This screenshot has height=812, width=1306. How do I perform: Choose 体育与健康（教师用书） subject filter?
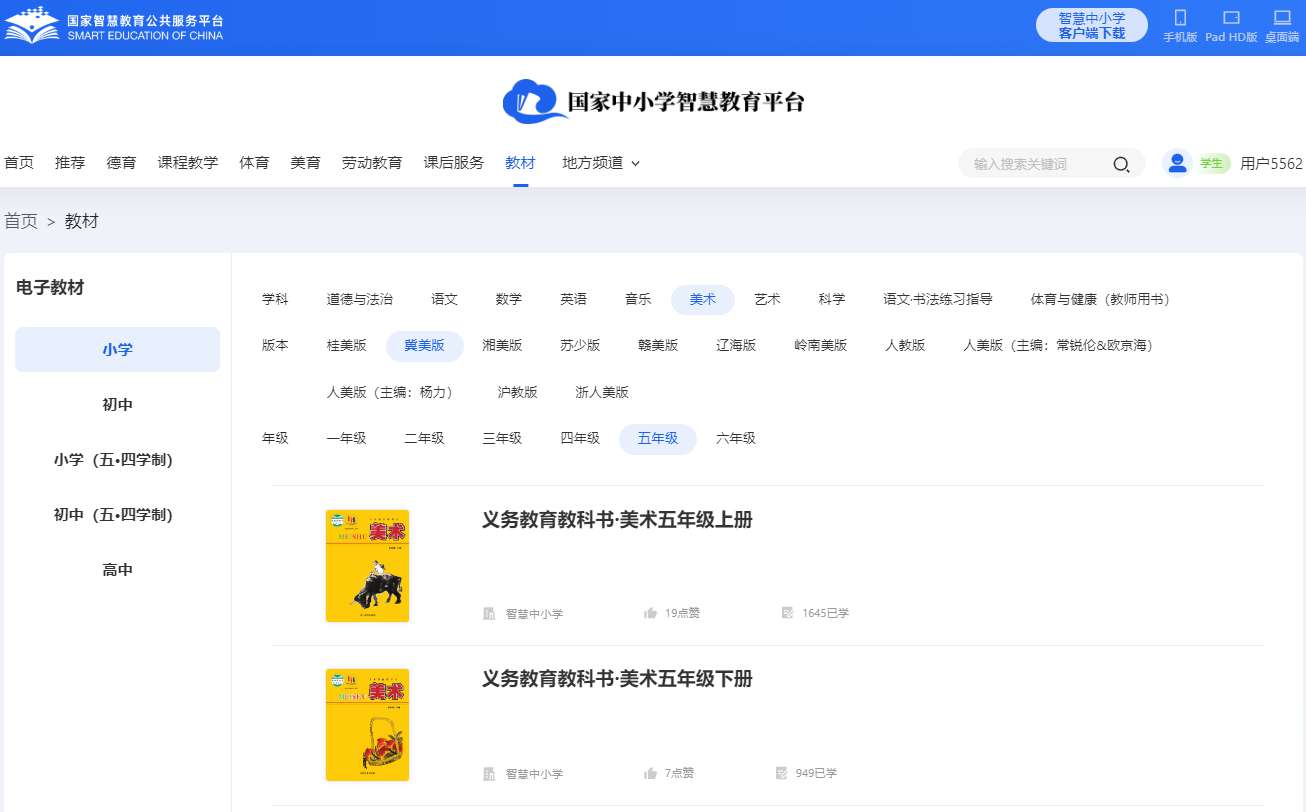pyautogui.click(x=1101, y=299)
